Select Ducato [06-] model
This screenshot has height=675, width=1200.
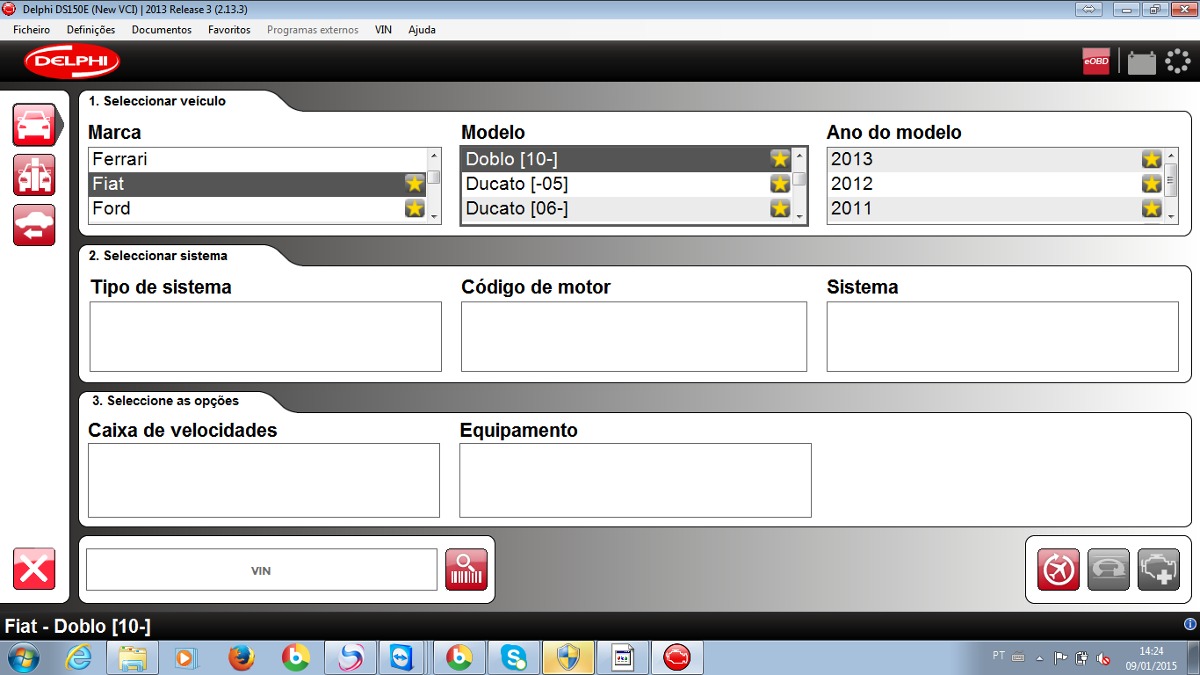[627, 209]
